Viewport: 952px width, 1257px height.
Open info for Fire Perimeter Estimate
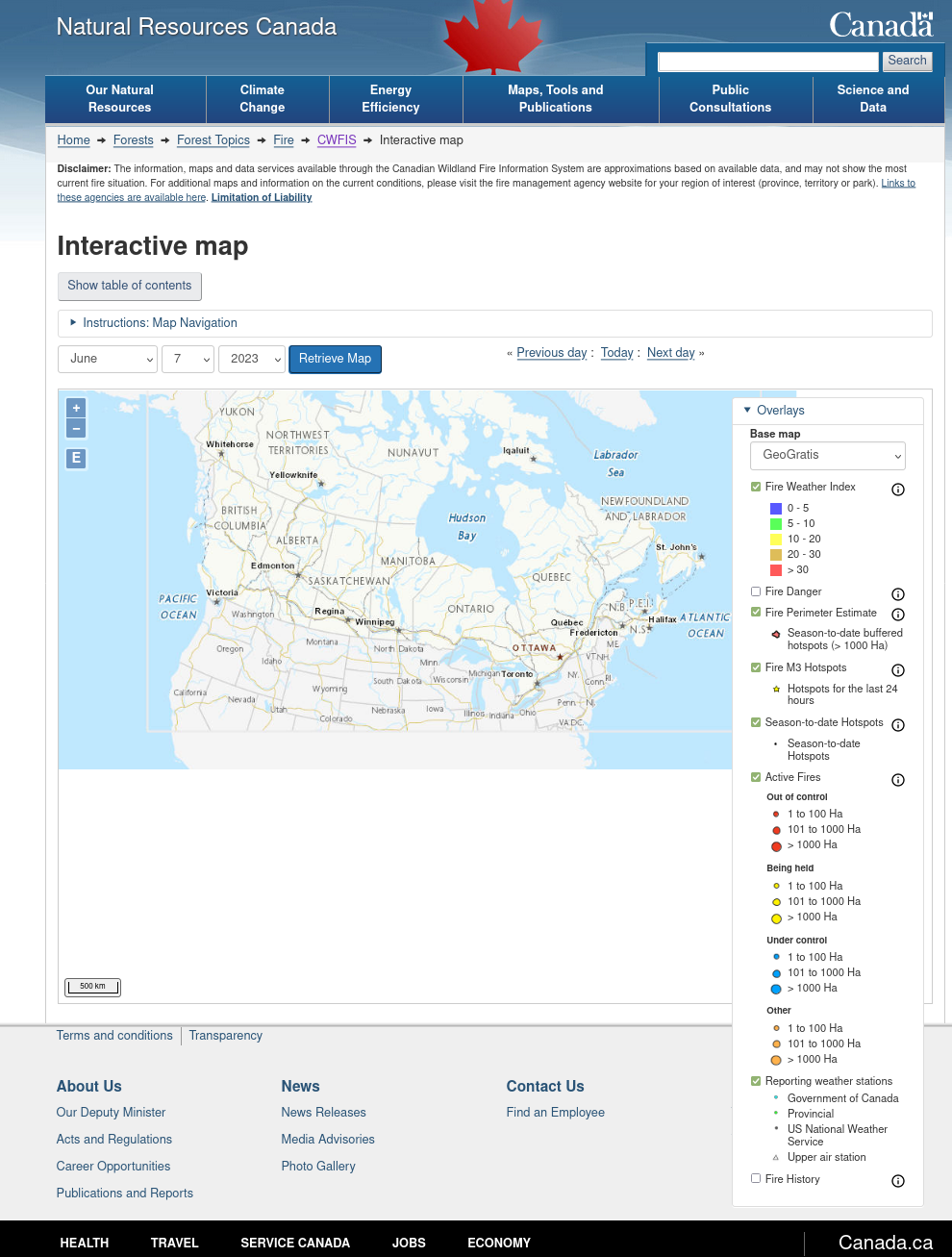(898, 615)
